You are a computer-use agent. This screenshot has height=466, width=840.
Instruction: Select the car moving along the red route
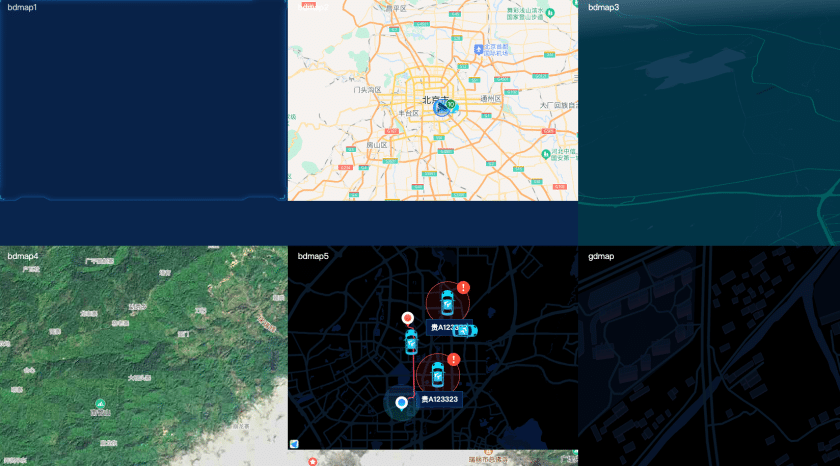click(411, 342)
